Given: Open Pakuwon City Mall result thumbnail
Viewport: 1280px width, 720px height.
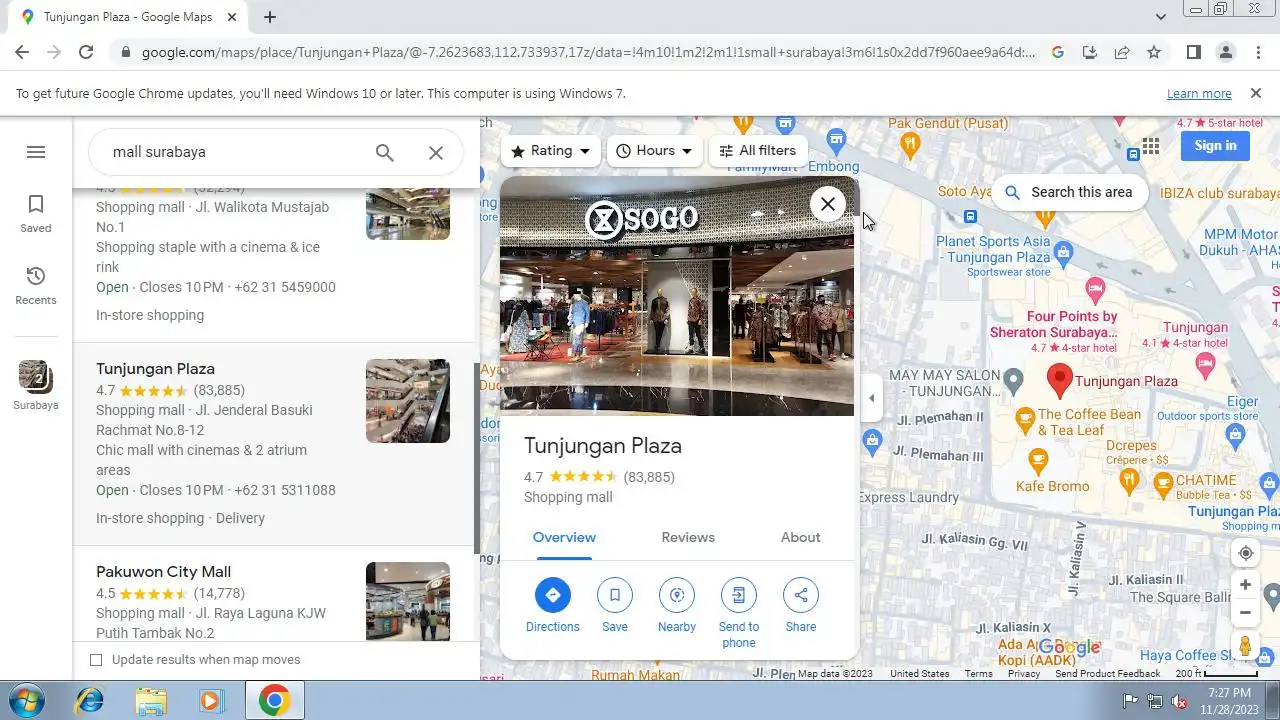Looking at the screenshot, I should click(x=408, y=601).
